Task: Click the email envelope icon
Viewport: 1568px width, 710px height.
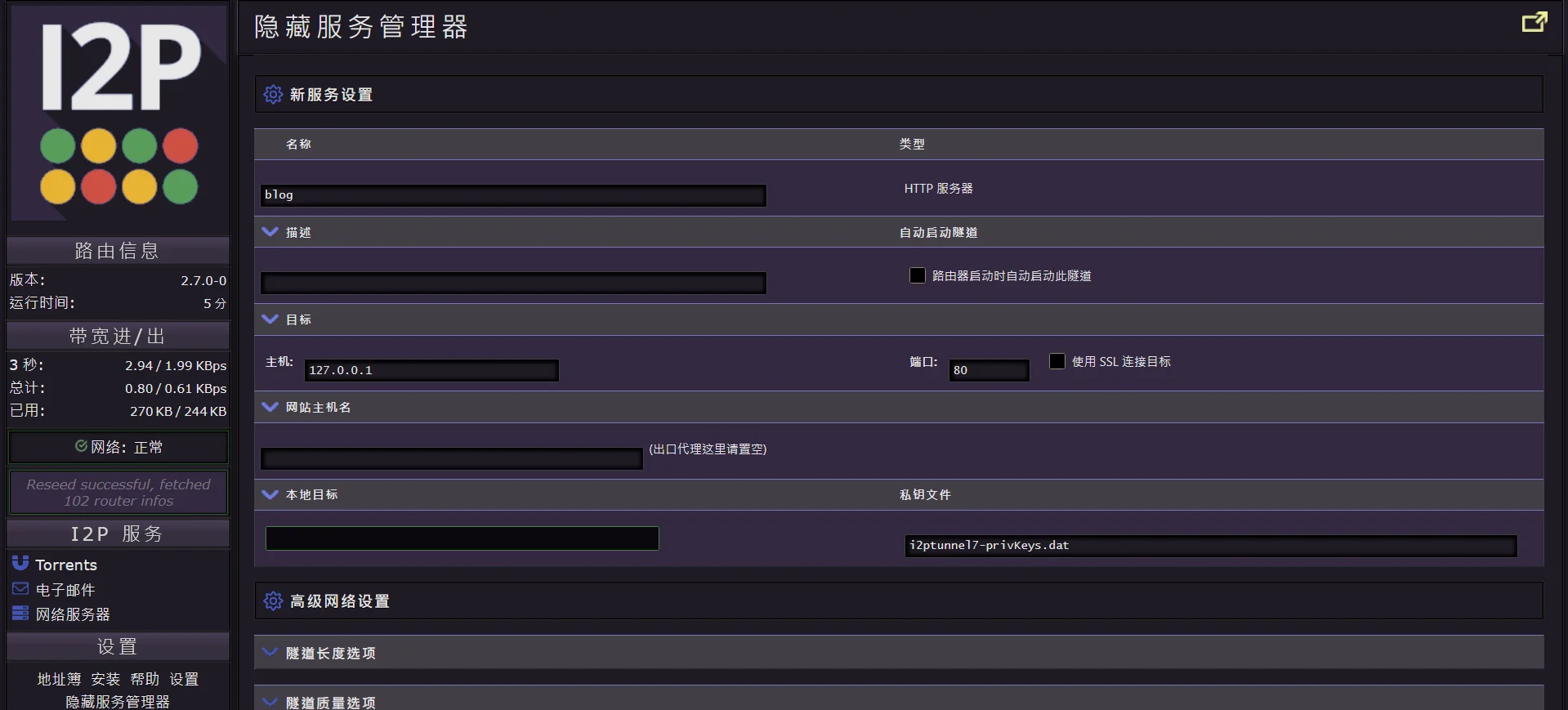Action: click(20, 589)
